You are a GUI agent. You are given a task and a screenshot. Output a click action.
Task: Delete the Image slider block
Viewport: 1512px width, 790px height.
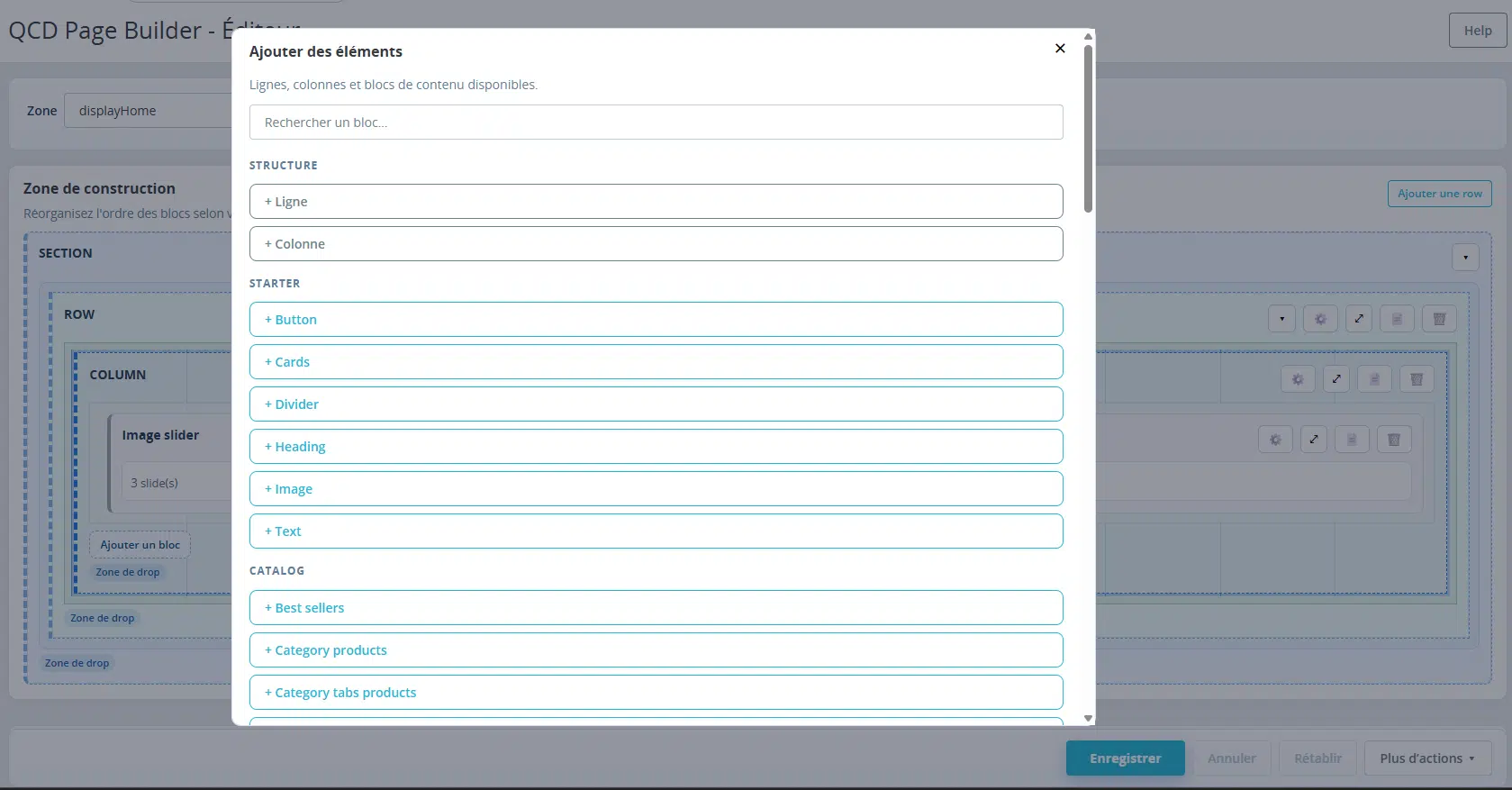click(1394, 440)
